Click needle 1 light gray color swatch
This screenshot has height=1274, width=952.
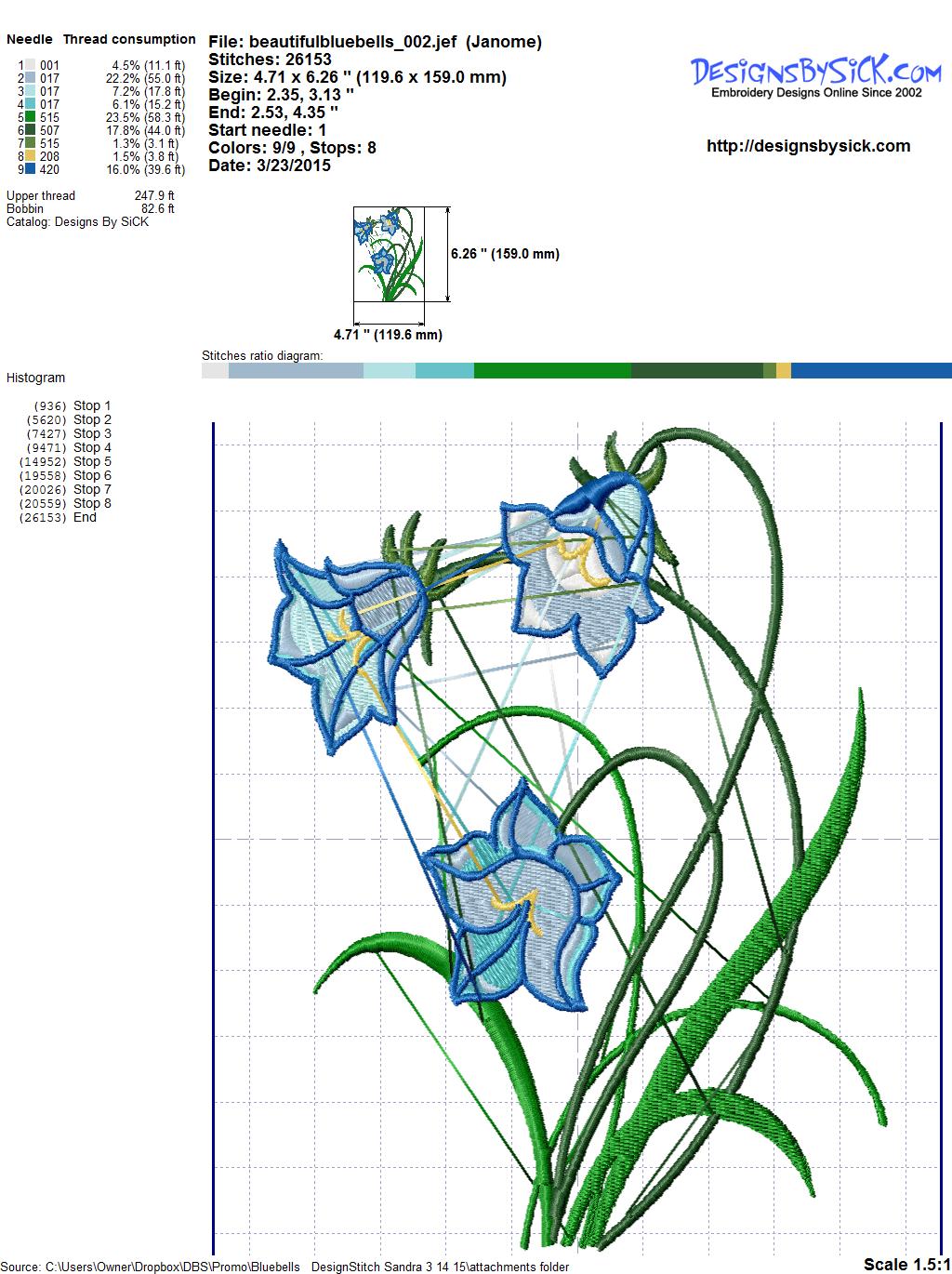32,65
